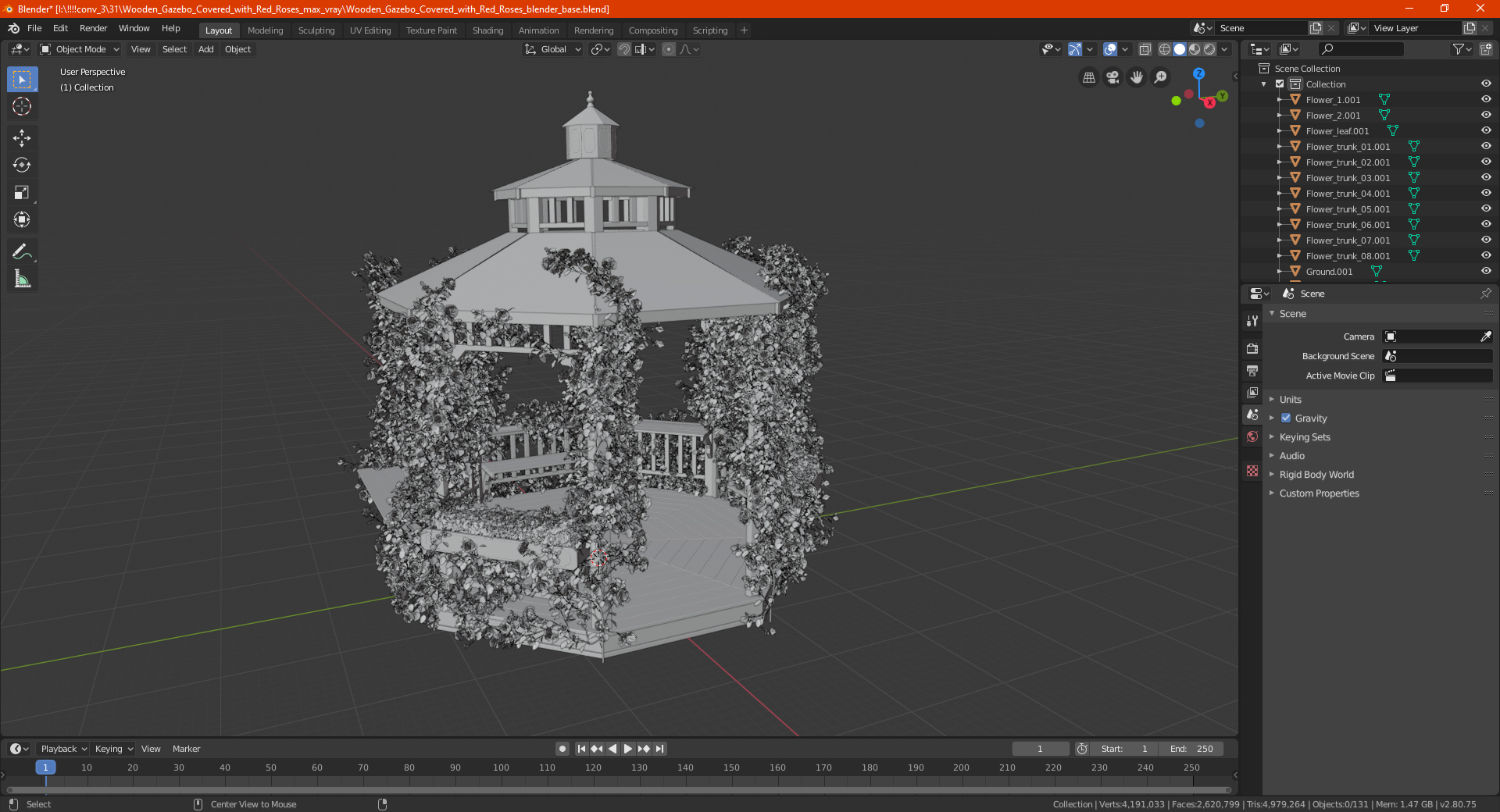Toggle proportional editing
Screen dimensions: 1500x812
[669, 49]
